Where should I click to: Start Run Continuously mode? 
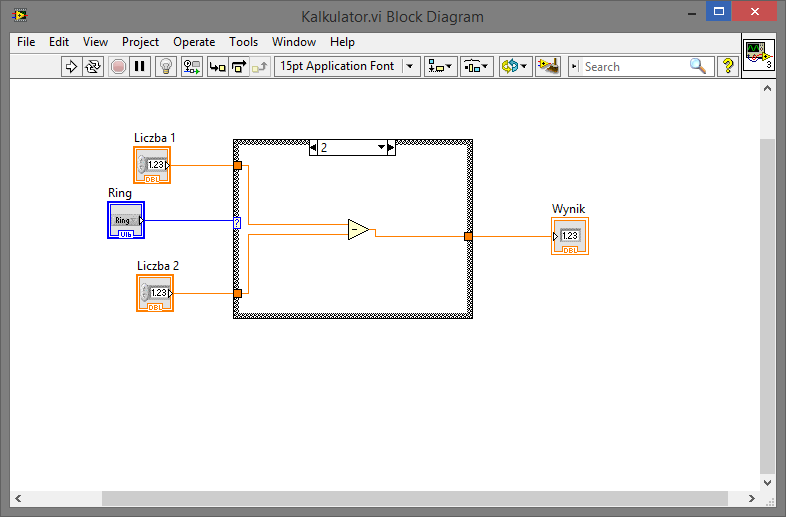click(x=93, y=67)
